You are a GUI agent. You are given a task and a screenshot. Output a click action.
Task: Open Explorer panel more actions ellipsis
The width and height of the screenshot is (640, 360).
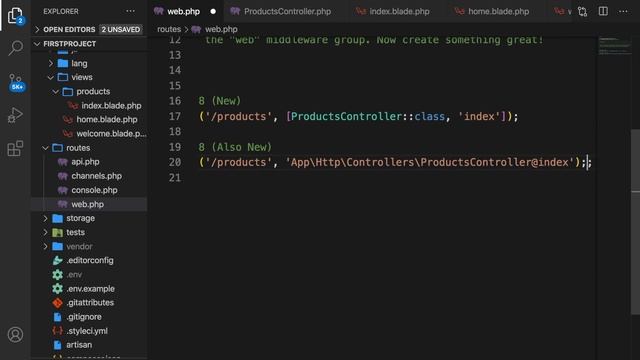(130, 11)
